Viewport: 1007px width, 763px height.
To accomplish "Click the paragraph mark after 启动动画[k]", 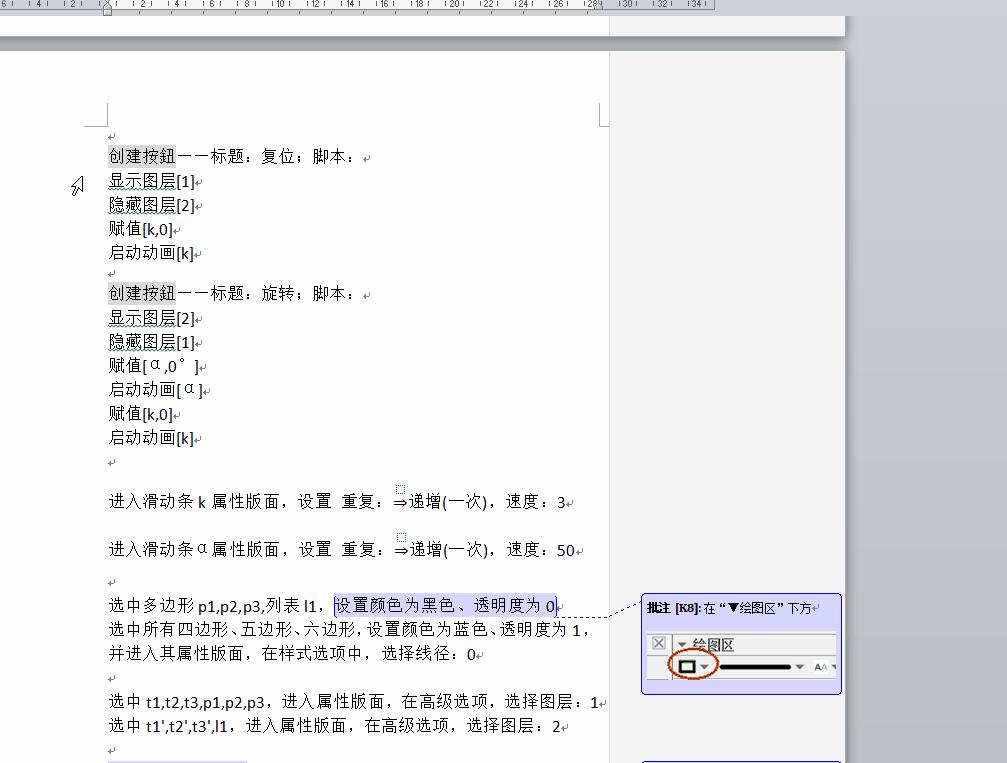I will pos(197,437).
